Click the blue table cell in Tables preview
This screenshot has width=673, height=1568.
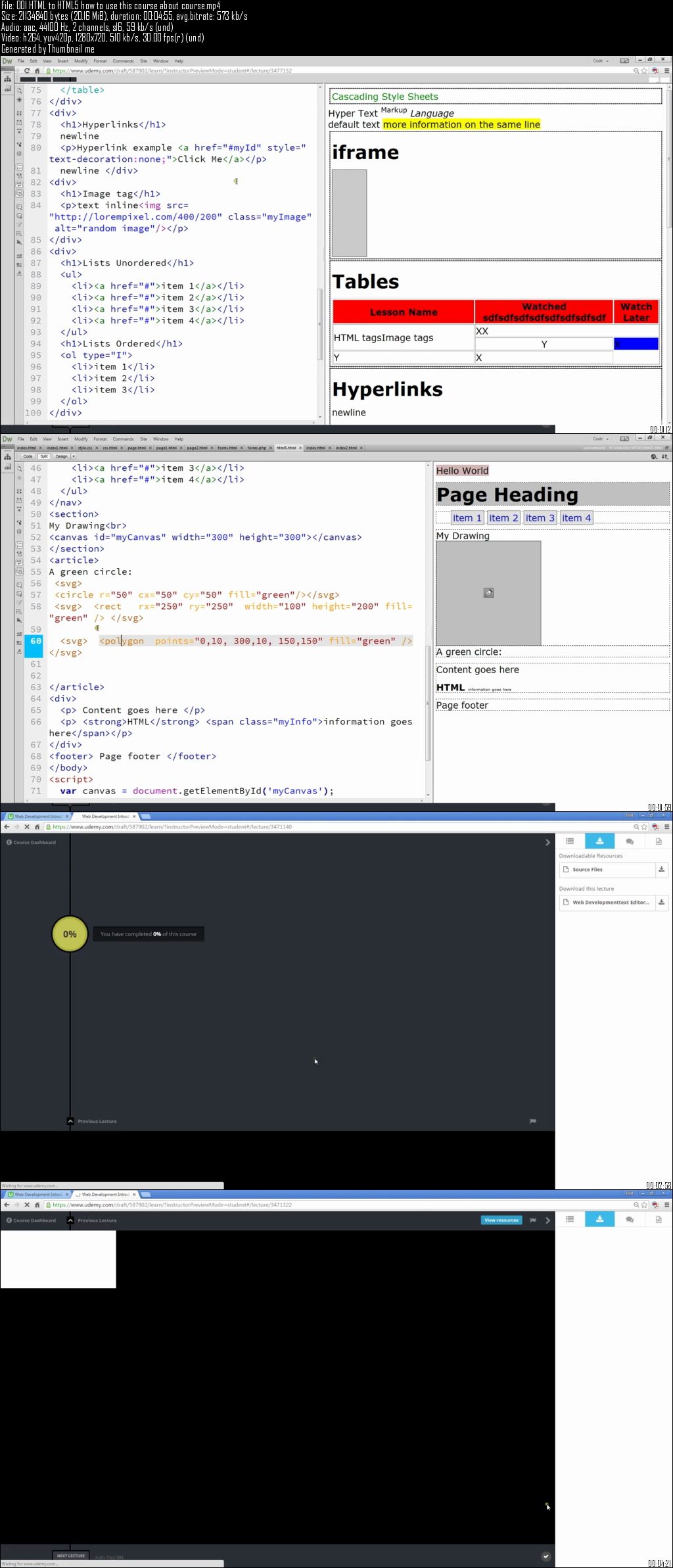point(636,344)
